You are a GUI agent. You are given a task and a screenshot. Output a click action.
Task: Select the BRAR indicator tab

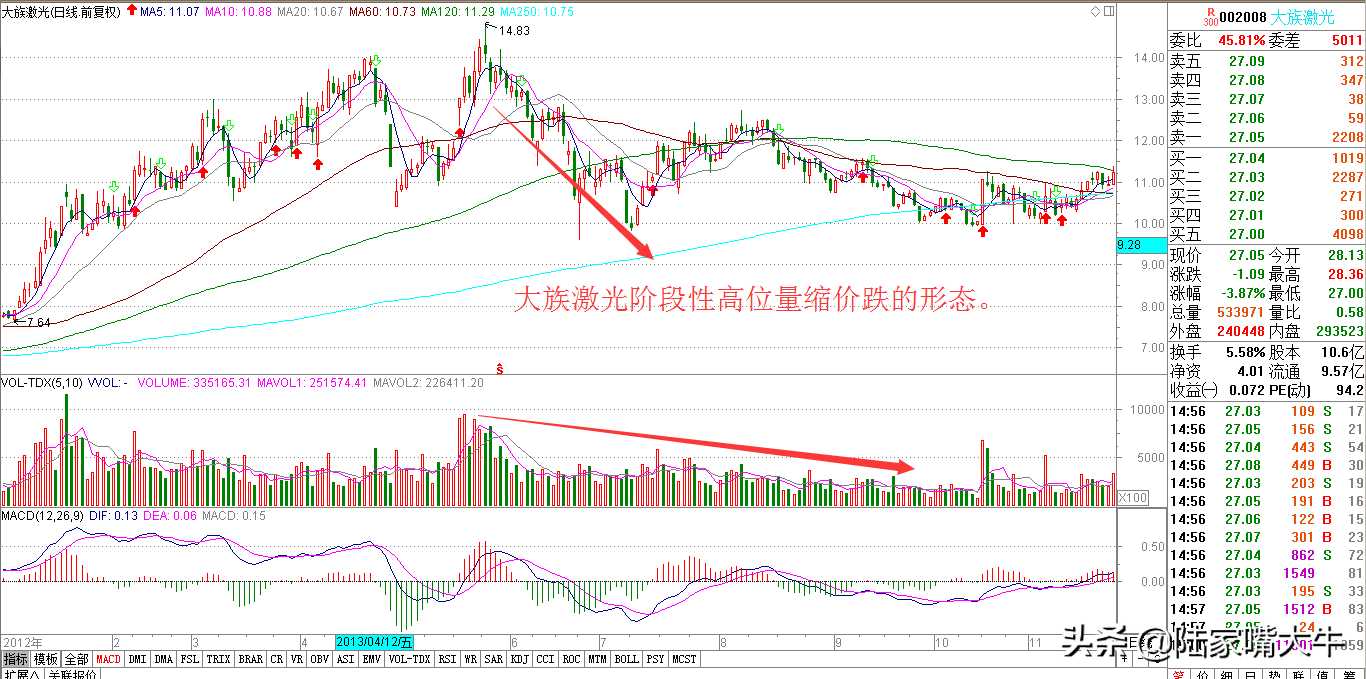click(x=251, y=659)
